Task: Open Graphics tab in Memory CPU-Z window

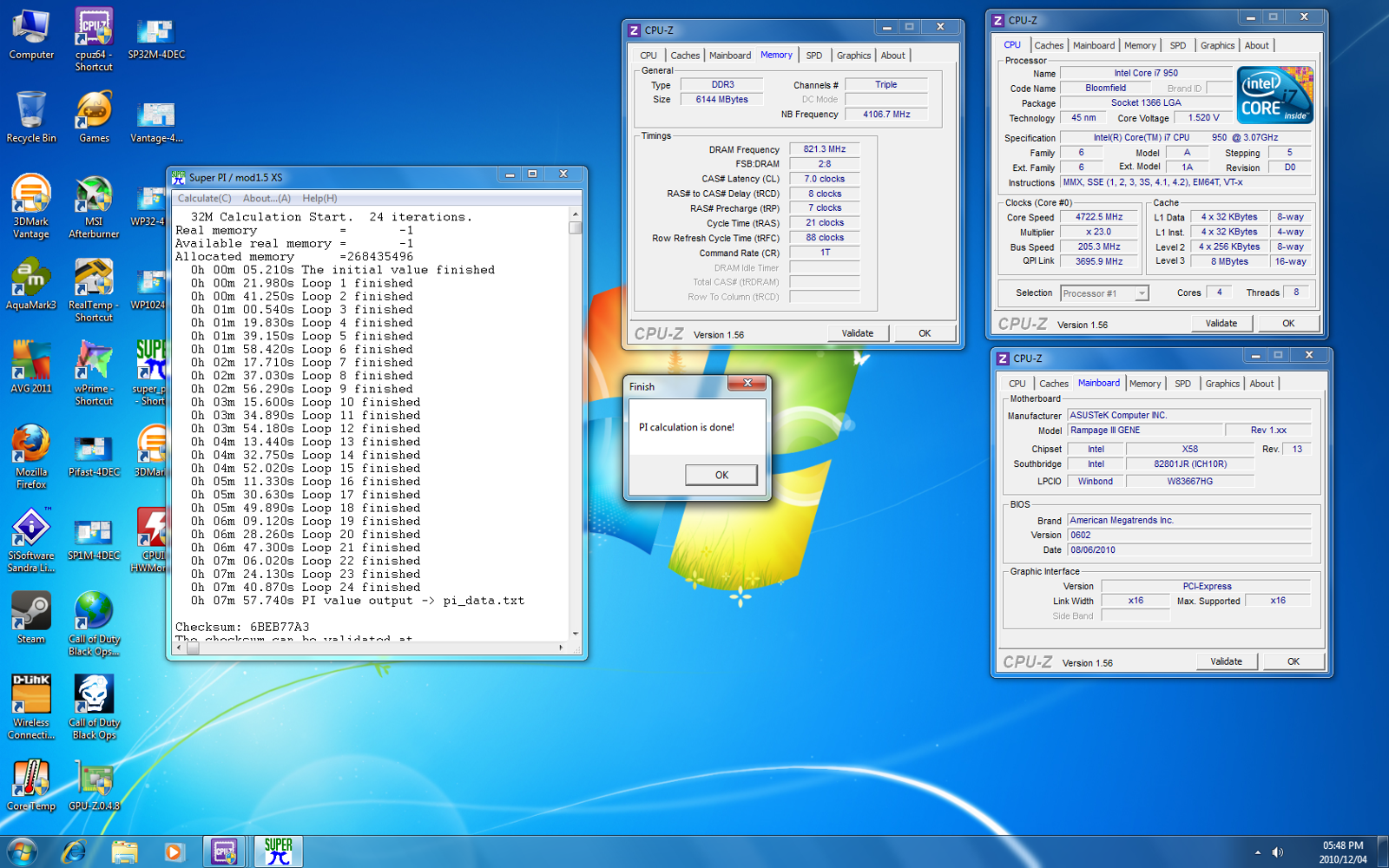Action: [x=853, y=56]
